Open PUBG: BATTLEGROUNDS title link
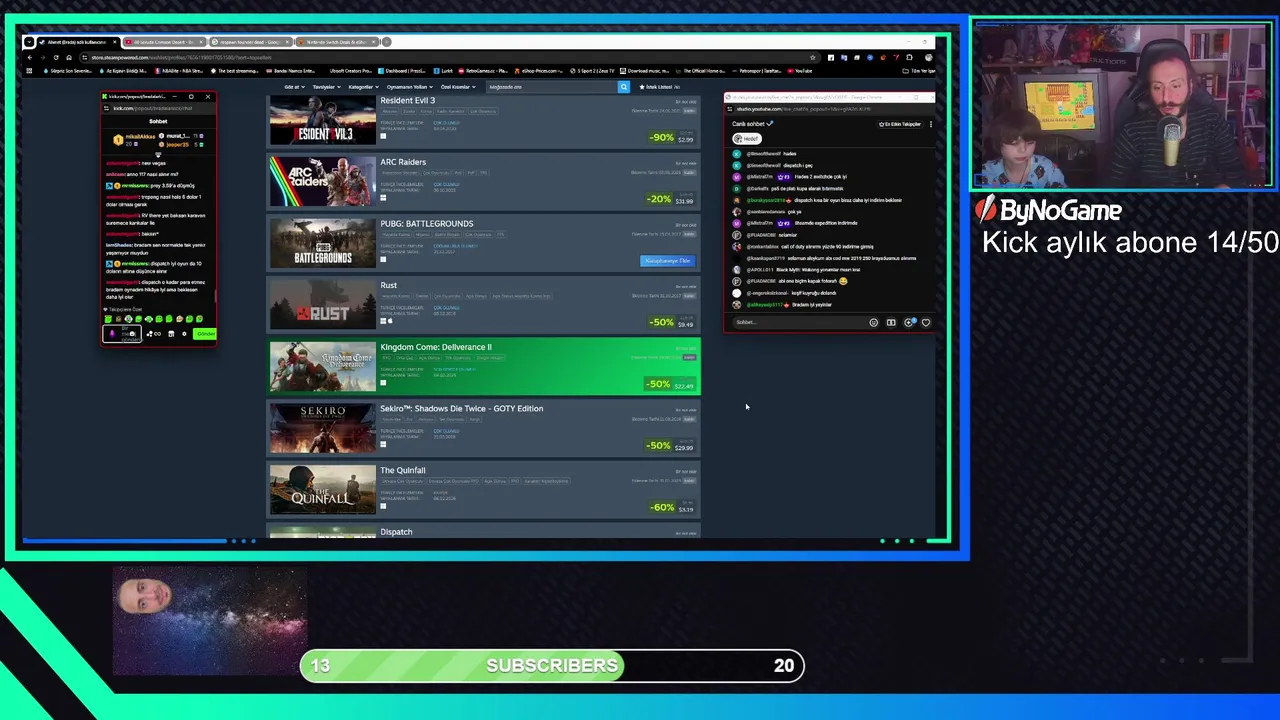Image resolution: width=1280 pixels, height=720 pixels. 427,224
